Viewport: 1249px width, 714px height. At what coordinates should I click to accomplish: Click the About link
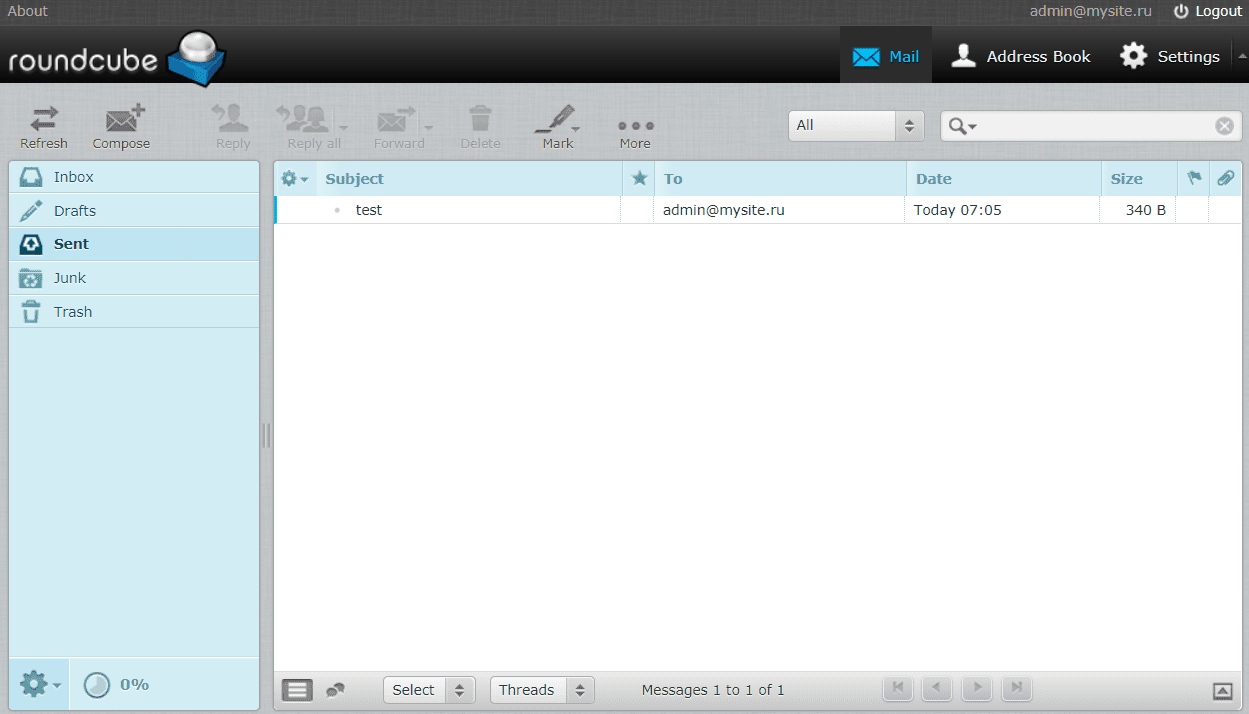[x=27, y=11]
